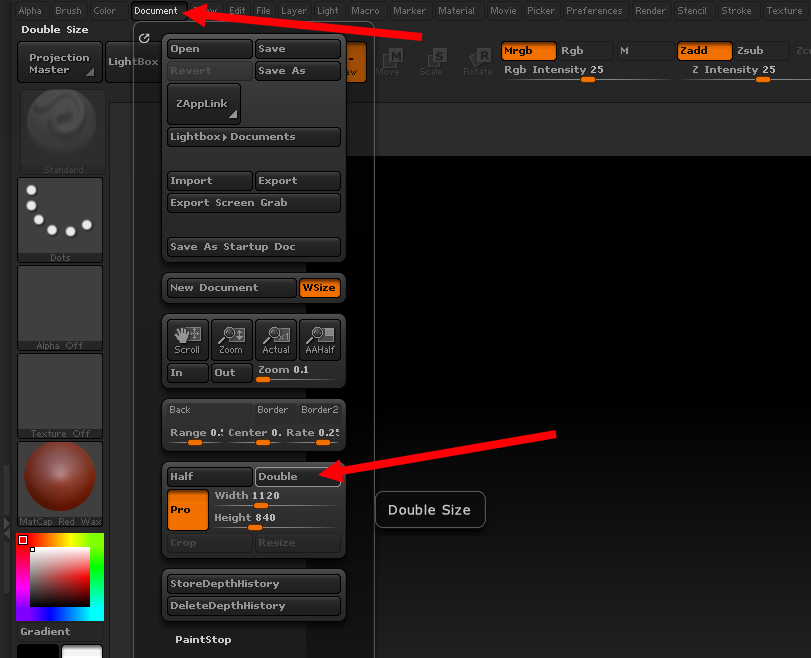The height and width of the screenshot is (658, 811).
Task: Click the white main color swatch
Action: click(82, 651)
